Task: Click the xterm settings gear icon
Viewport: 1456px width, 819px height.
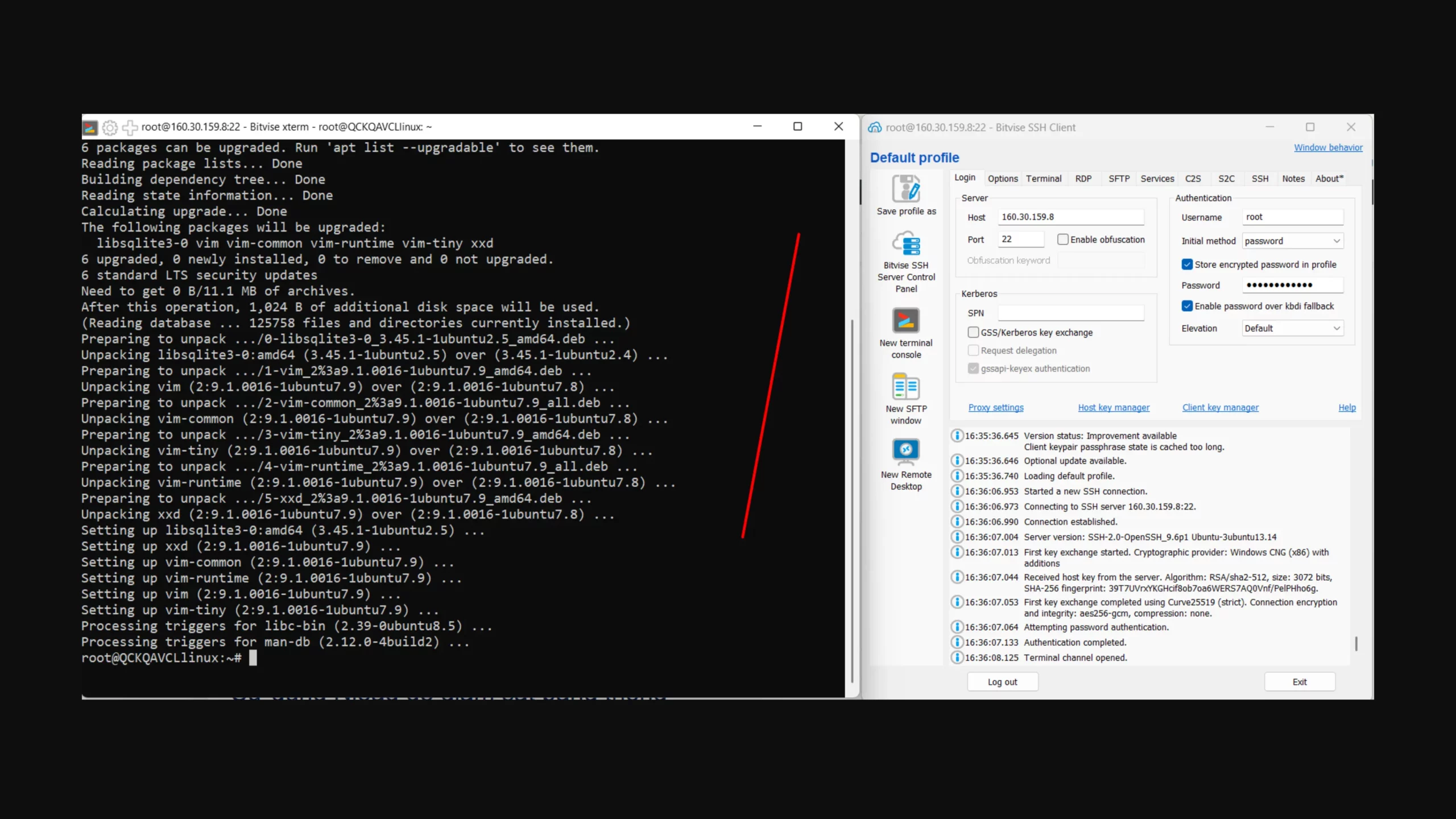Action: [x=110, y=127]
